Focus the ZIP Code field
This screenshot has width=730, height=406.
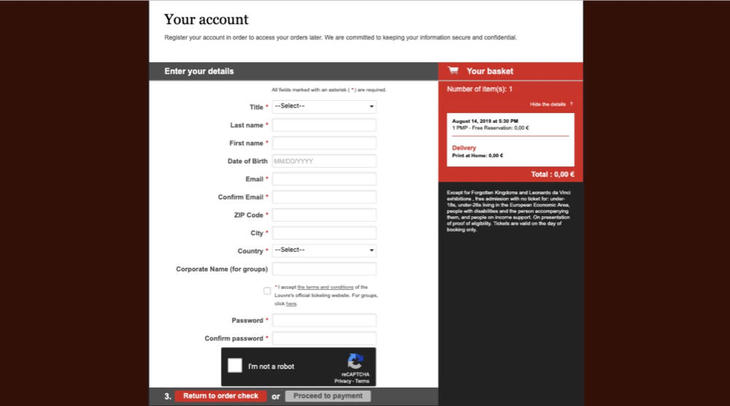click(323, 215)
